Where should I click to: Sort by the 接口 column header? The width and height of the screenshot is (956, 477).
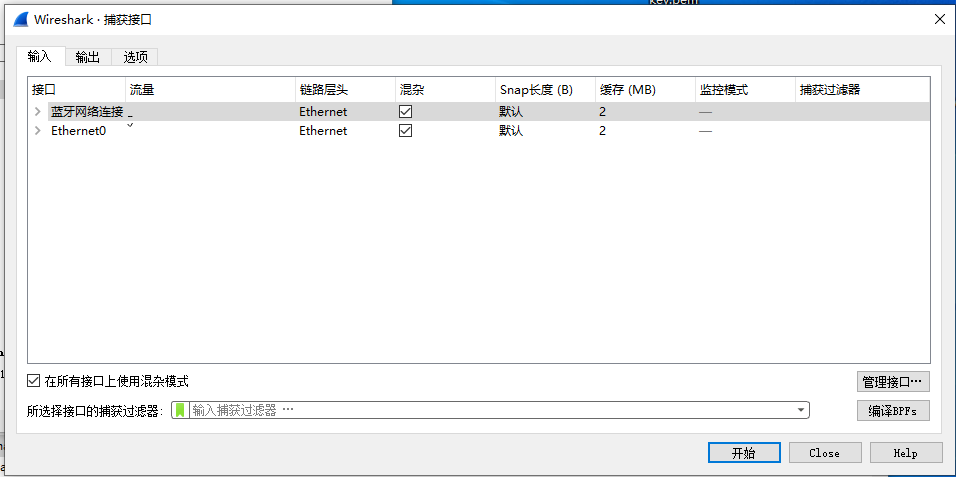(x=77, y=90)
